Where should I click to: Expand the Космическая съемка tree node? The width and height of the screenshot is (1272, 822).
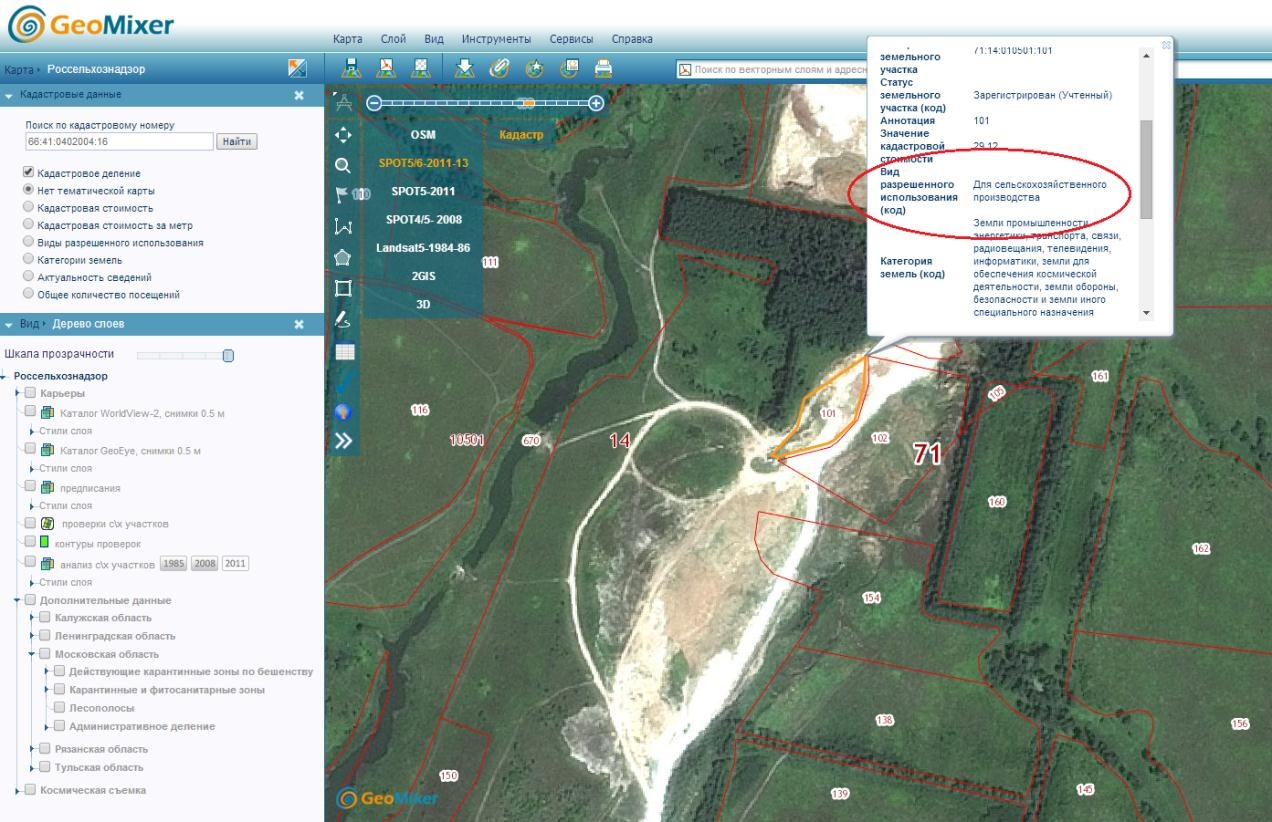coord(18,790)
